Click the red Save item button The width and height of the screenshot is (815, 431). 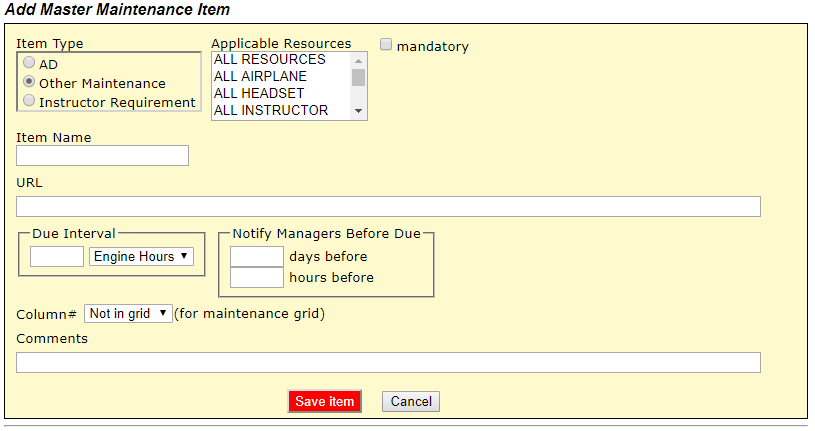click(324, 401)
